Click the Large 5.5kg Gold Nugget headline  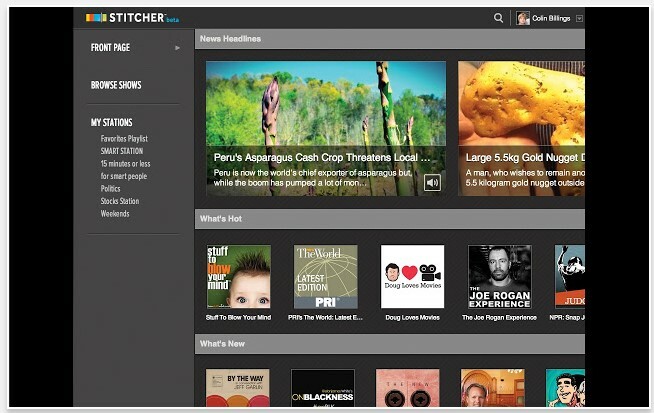click(x=525, y=158)
